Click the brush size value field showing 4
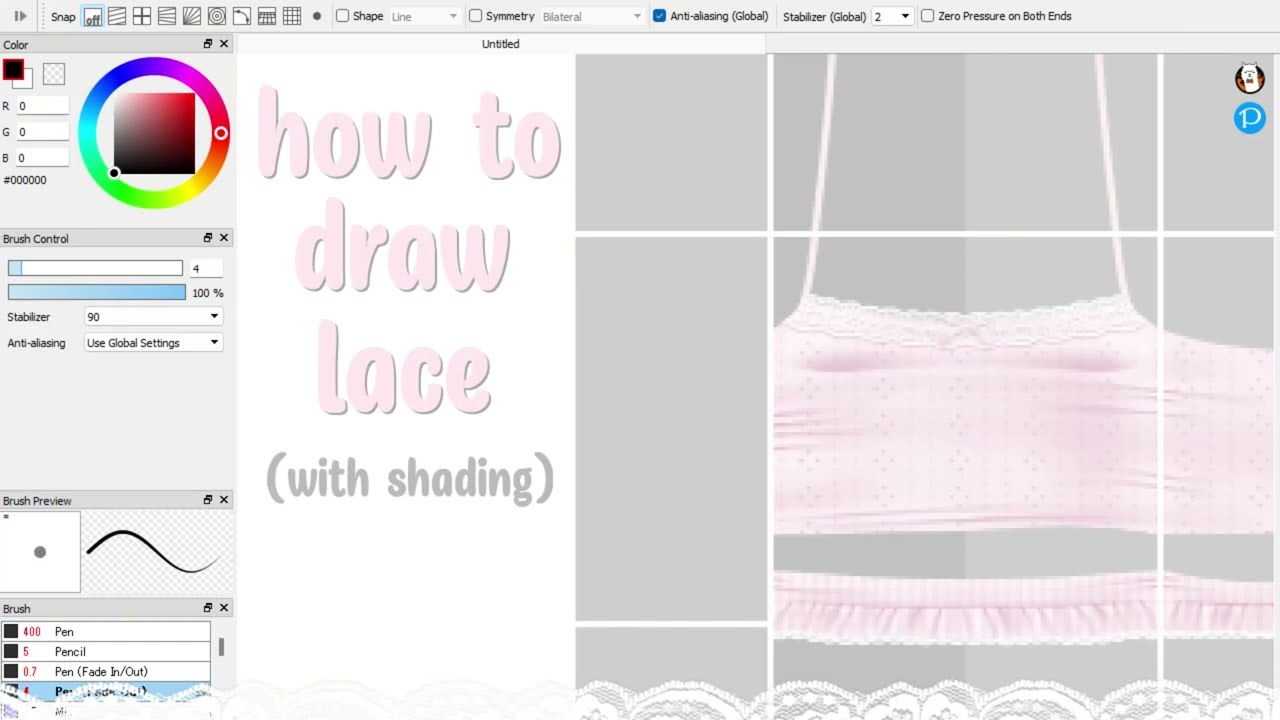 click(x=206, y=269)
